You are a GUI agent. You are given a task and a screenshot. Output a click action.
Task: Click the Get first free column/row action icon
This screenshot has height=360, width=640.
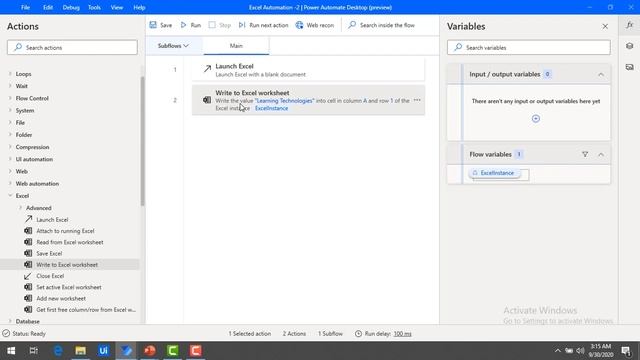pos(28,309)
